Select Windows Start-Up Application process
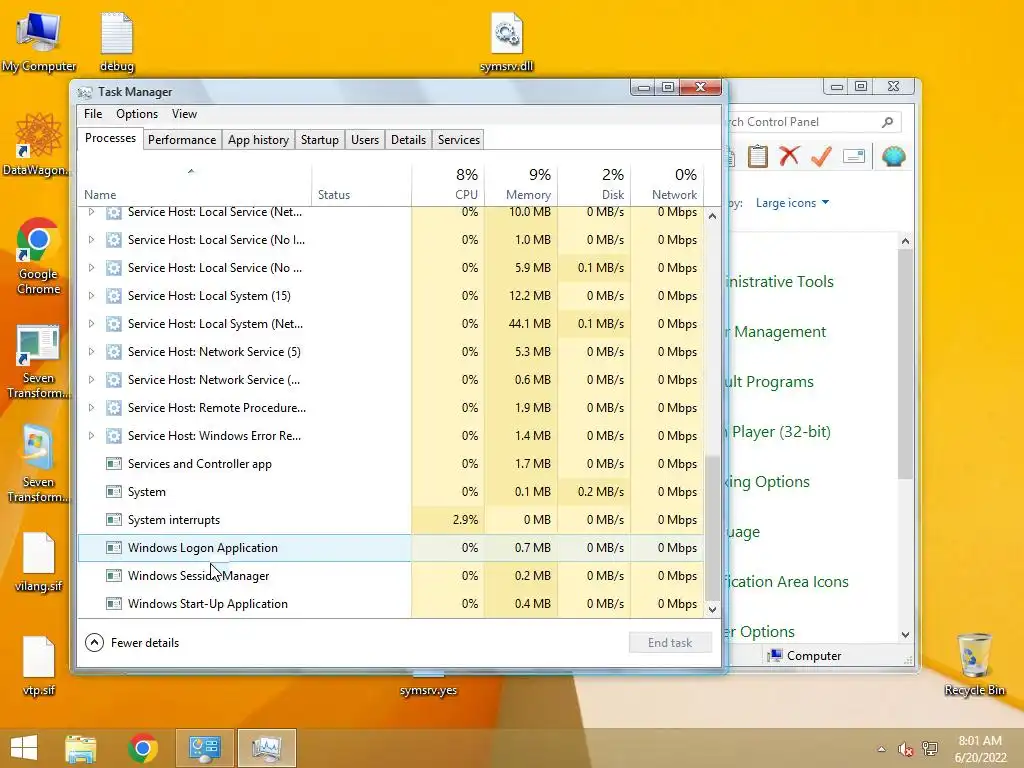This screenshot has height=768, width=1024. [391, 604]
